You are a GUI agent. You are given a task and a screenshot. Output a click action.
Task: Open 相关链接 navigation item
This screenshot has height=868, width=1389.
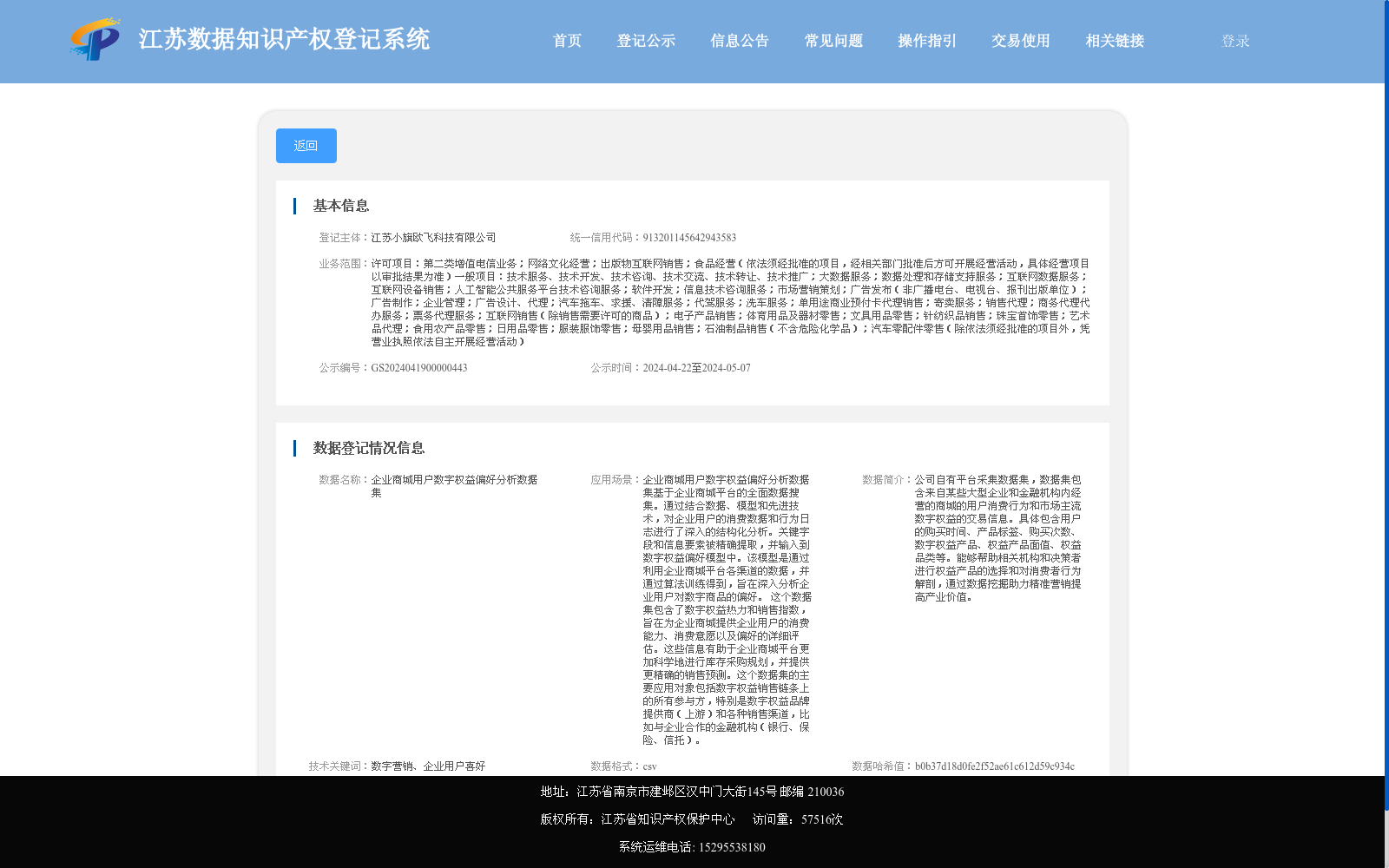pyautogui.click(x=1115, y=41)
